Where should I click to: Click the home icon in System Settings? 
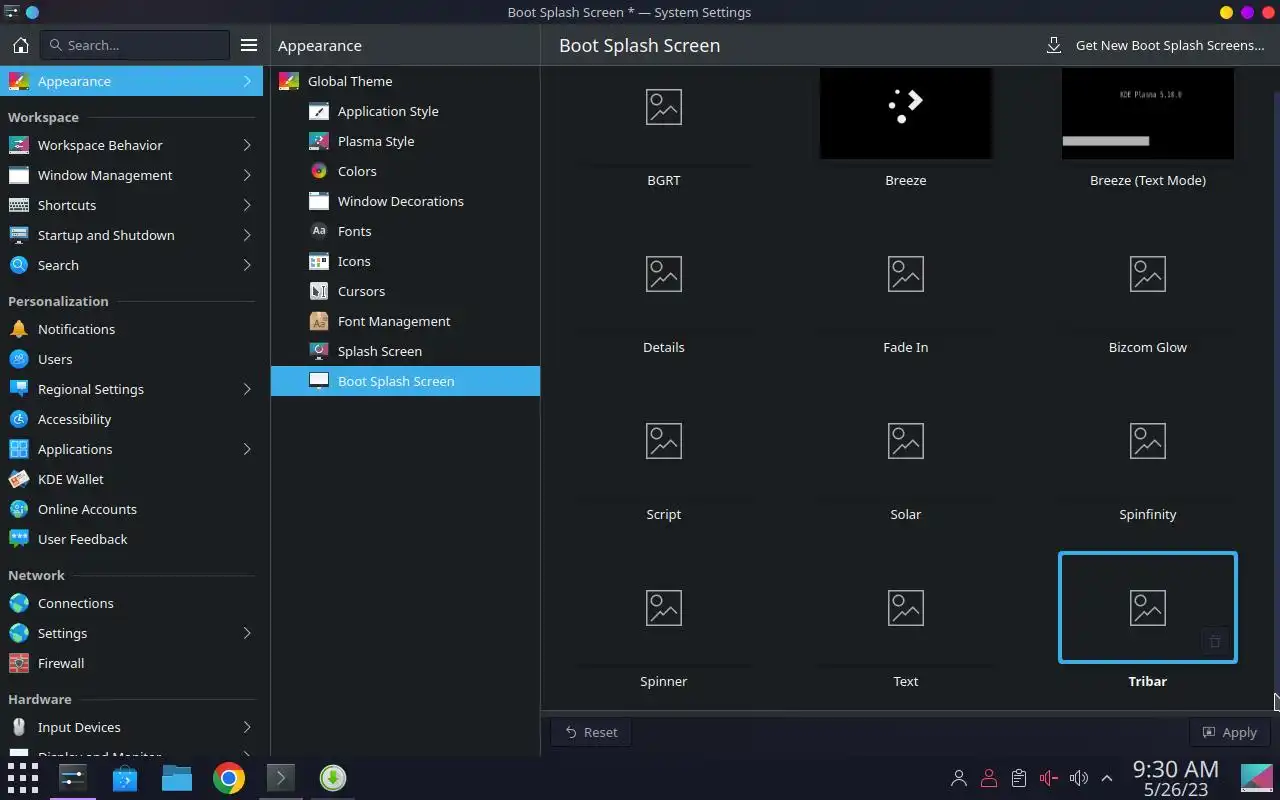(x=20, y=45)
